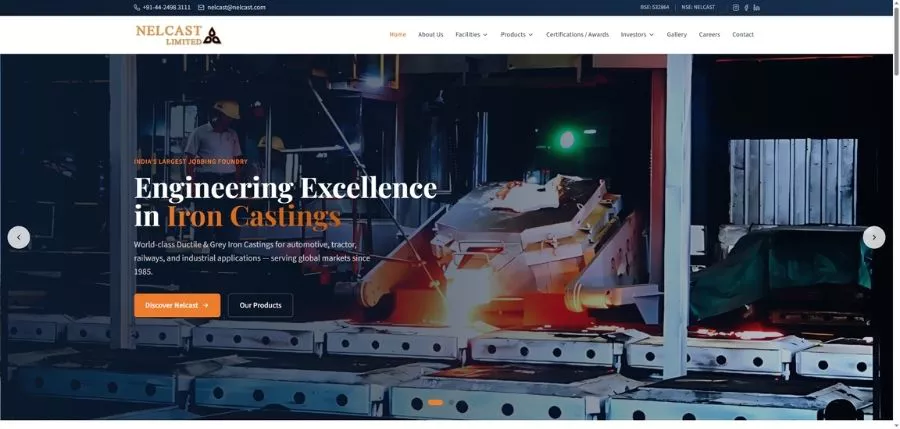Click "India's Largest Jobbing Foundry" tagline

click(191, 162)
